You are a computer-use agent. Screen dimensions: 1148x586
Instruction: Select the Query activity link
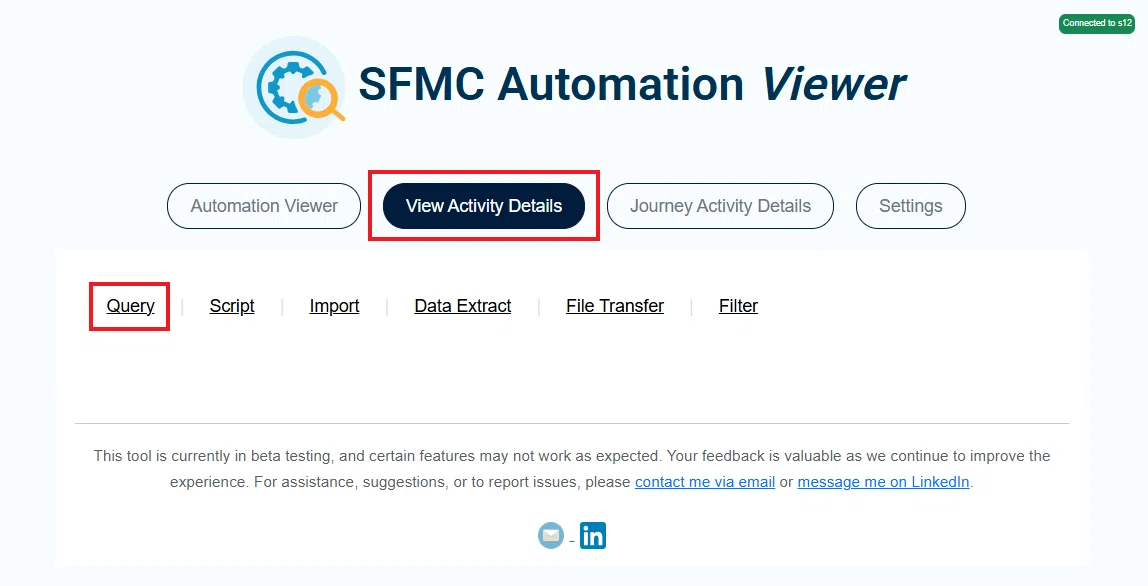130,306
